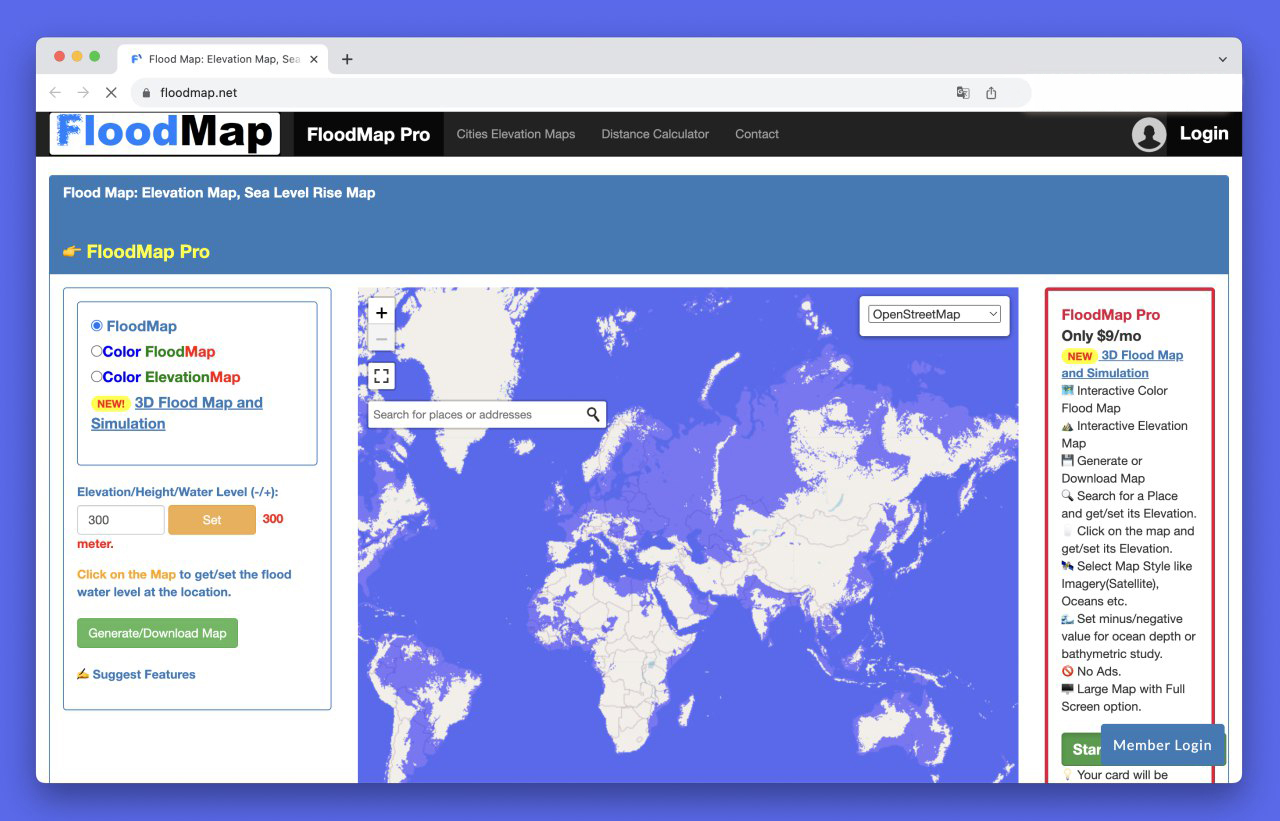The image size is (1280, 821).
Task: Open the Suggest Features link
Action: click(144, 674)
